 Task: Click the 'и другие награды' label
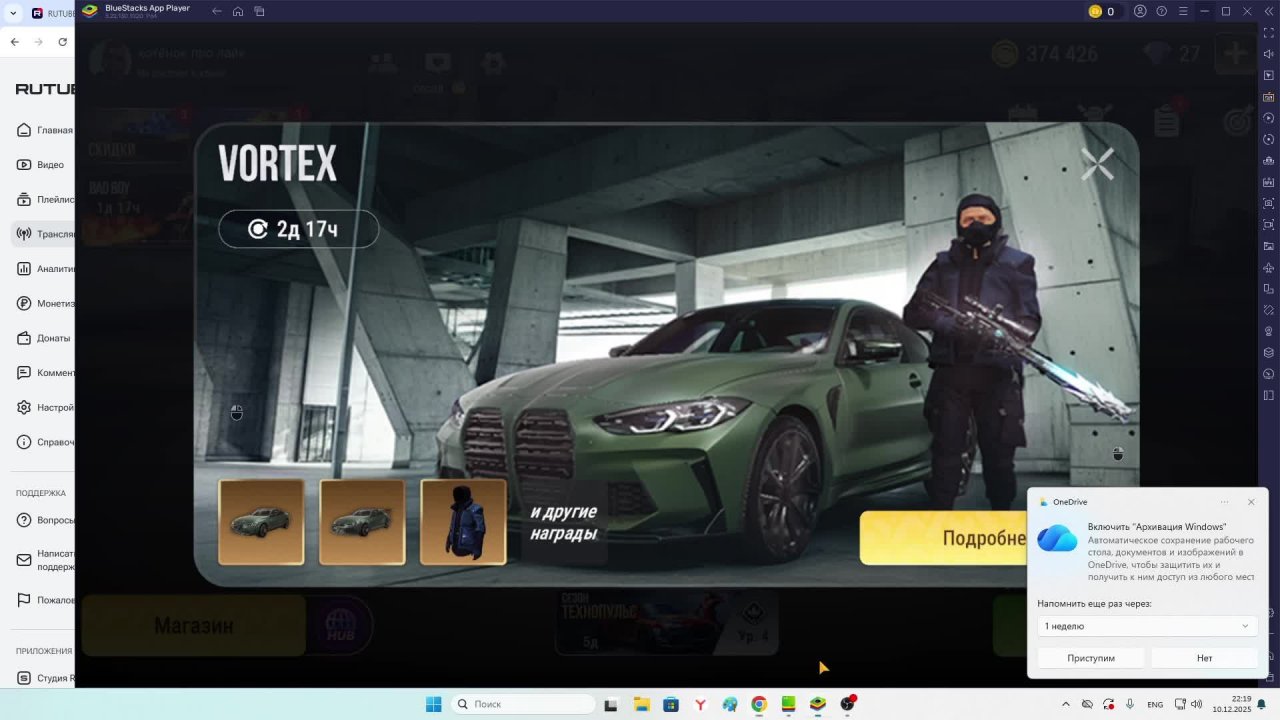coord(564,523)
